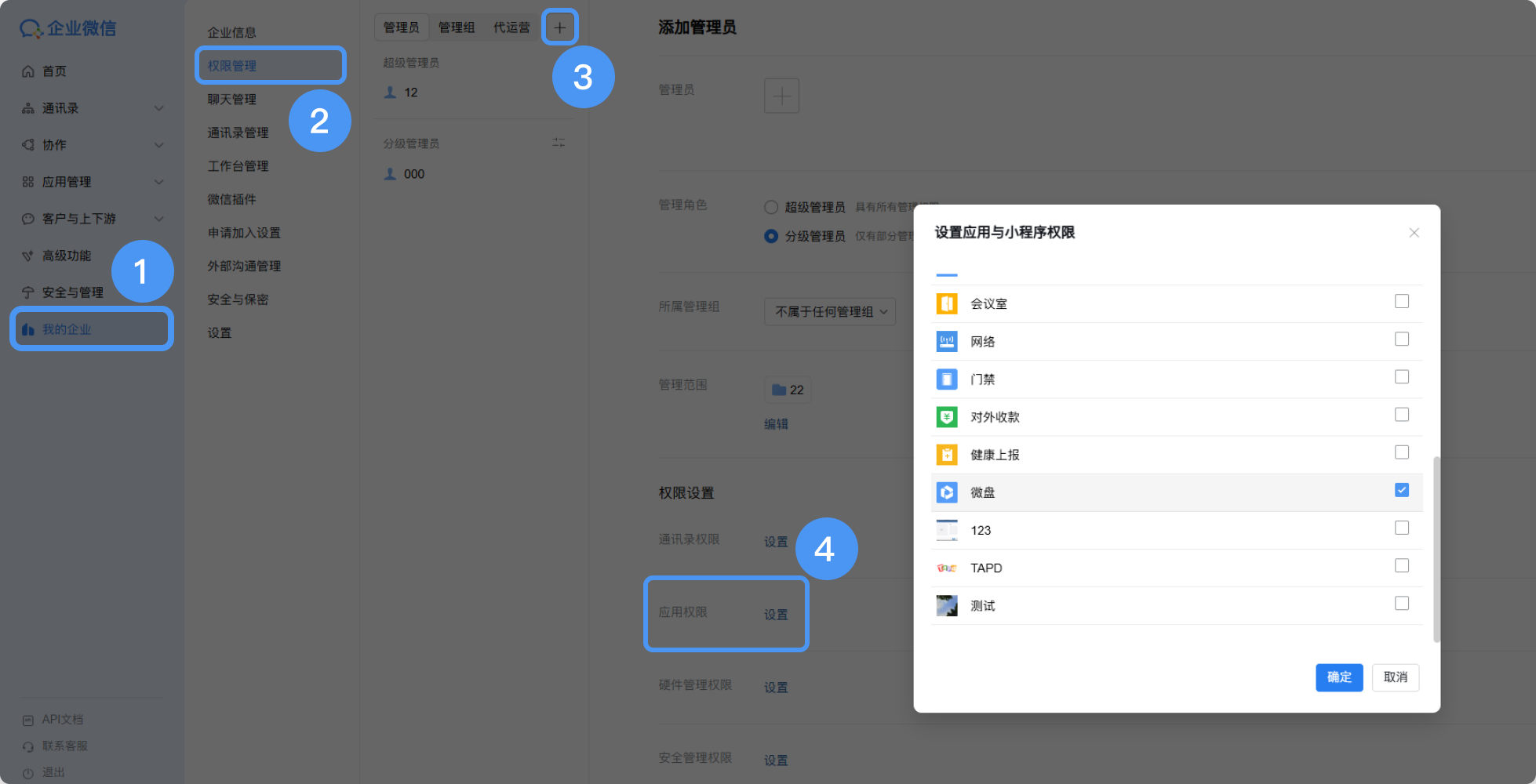Click the 确定 button
Image resolution: width=1536 pixels, height=784 pixels.
coord(1339,677)
